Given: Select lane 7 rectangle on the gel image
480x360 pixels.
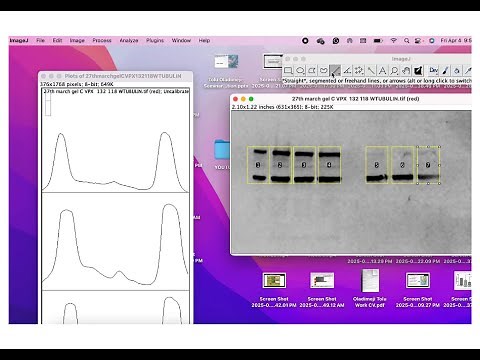Looking at the screenshot, I should pyautogui.click(x=428, y=165).
